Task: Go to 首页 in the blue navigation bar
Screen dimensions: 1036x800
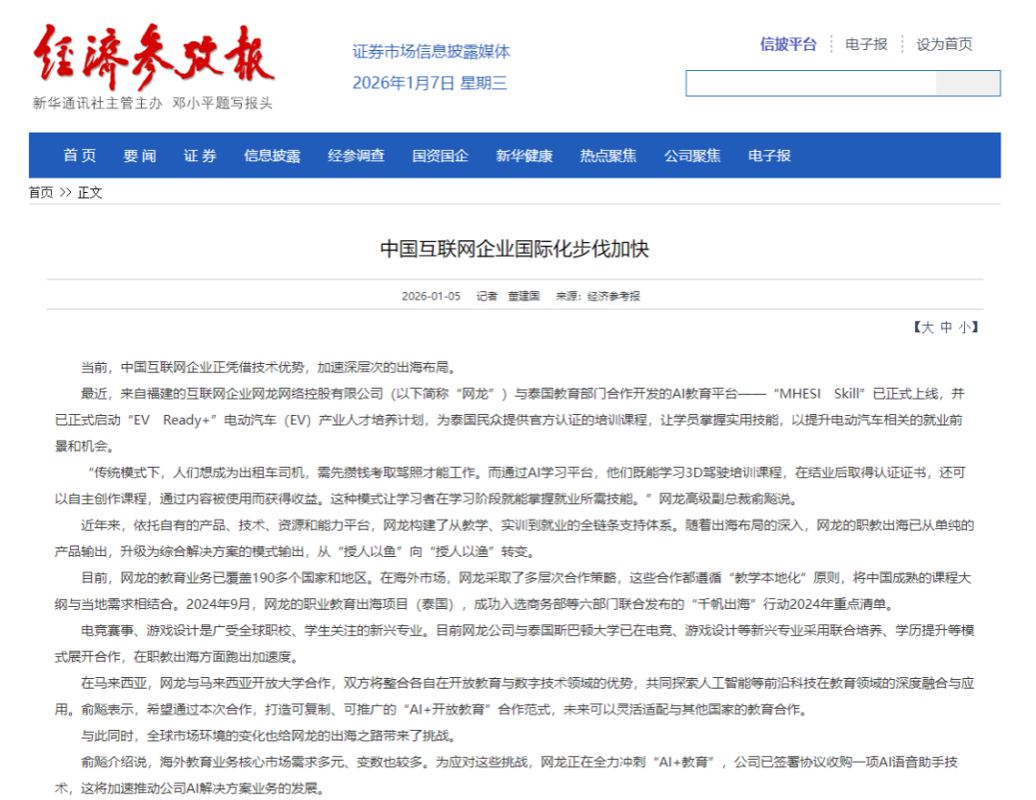Action: [x=80, y=156]
